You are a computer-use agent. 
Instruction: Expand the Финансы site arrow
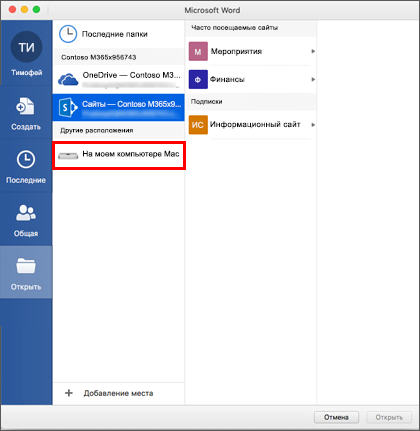point(313,79)
